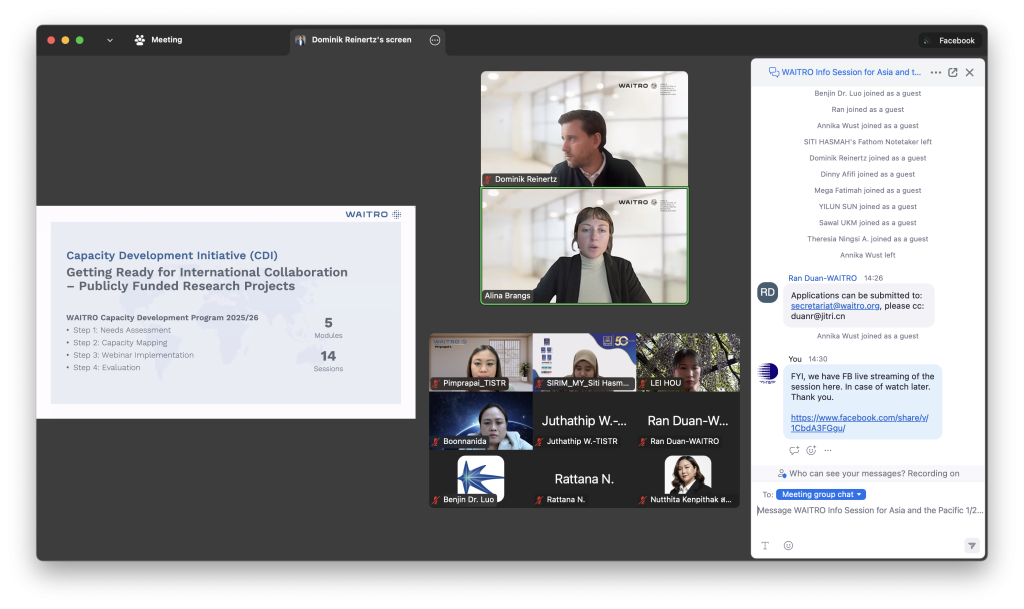The image size is (1024, 609).
Task: Open options for Dominik Reinertz's shared screen
Action: pyautogui.click(x=435, y=40)
